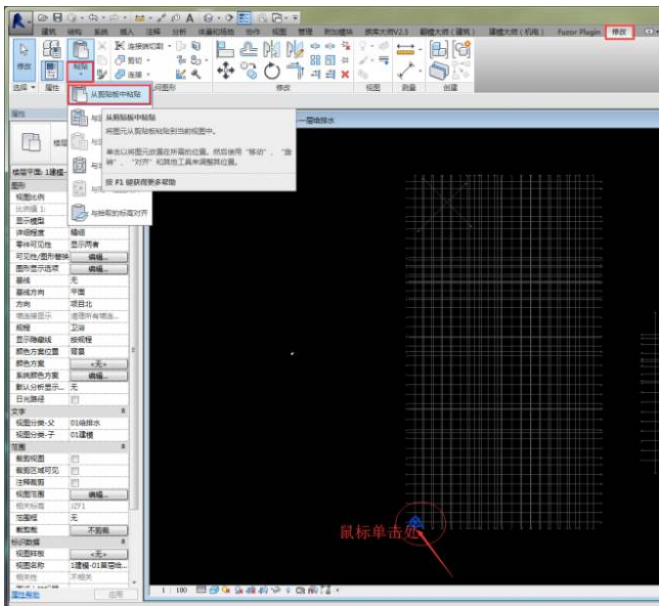Select the Move tool in the Modify panel
The width and height of the screenshot is (664, 608).
(x=226, y=71)
